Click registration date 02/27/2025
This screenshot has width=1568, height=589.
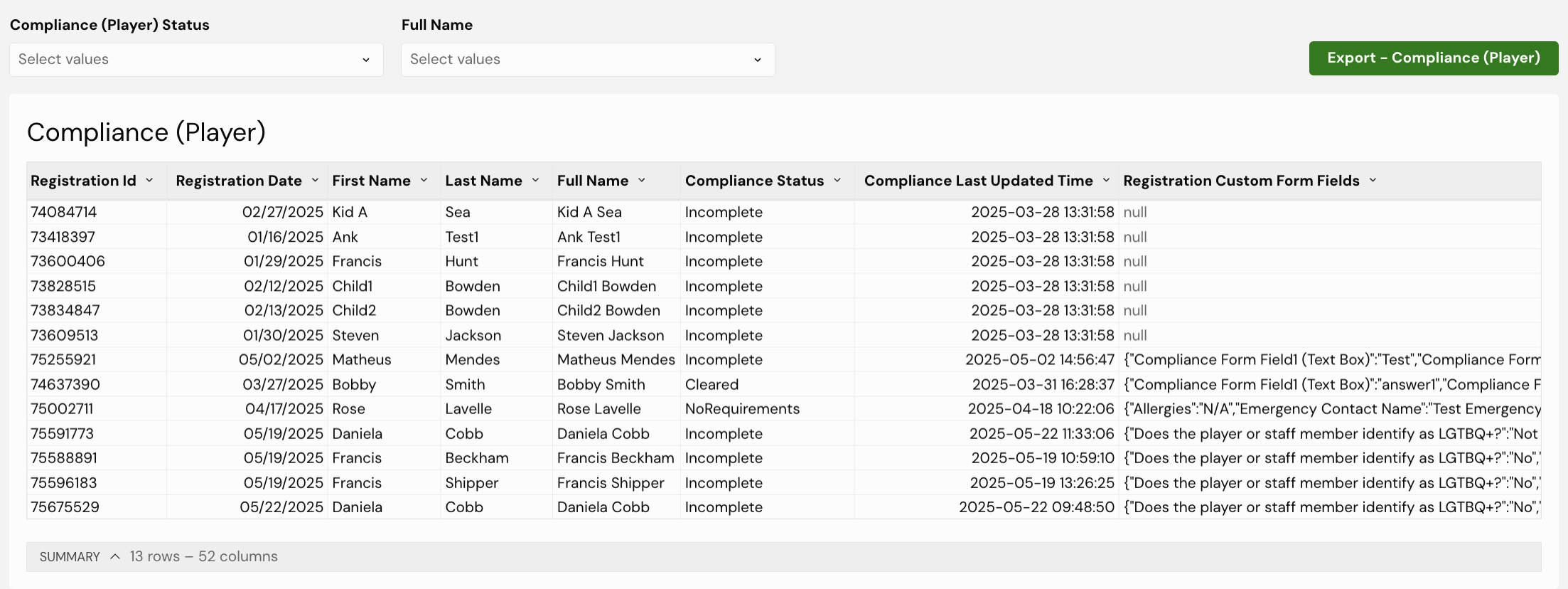[x=283, y=212]
